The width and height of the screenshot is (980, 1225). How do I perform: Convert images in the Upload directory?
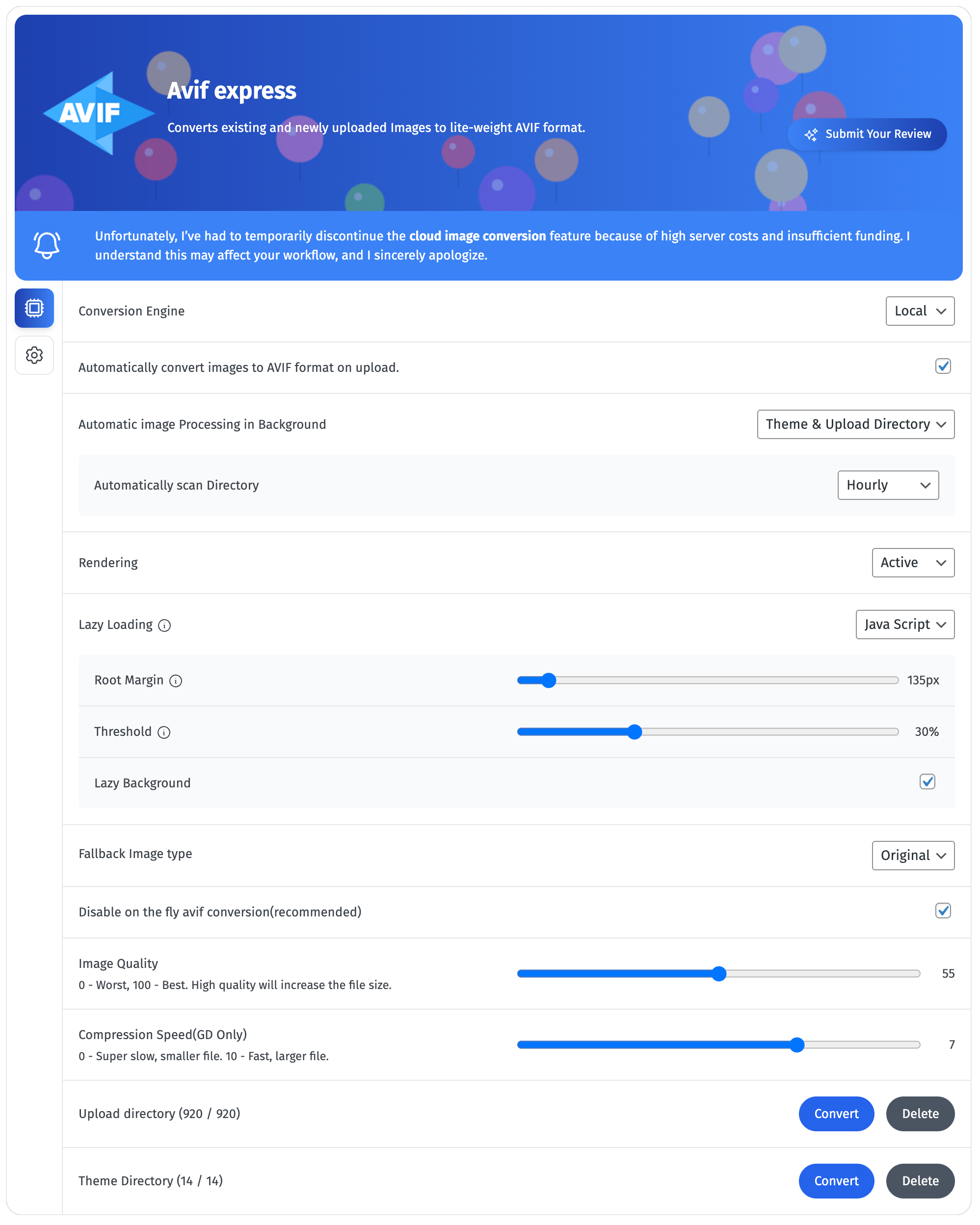coord(836,1114)
